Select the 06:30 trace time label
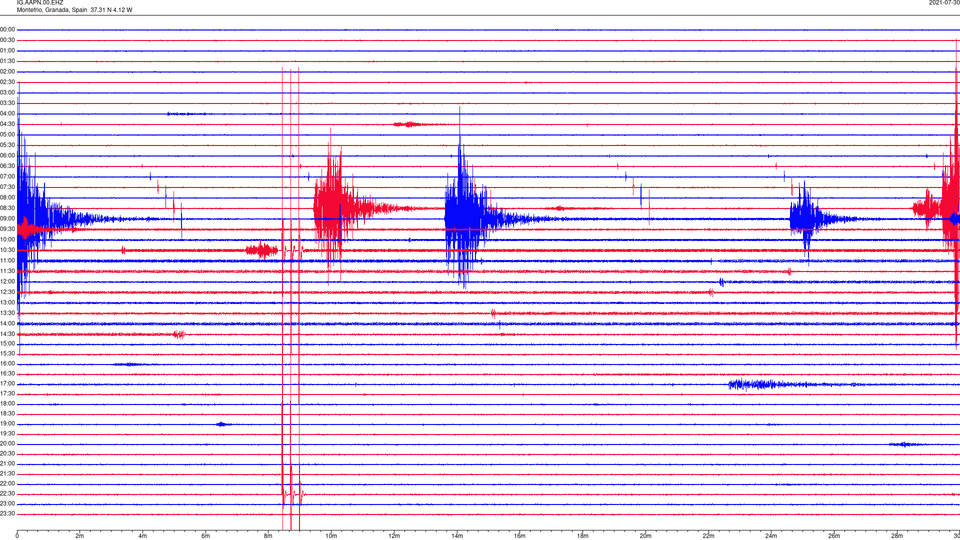 [7, 166]
